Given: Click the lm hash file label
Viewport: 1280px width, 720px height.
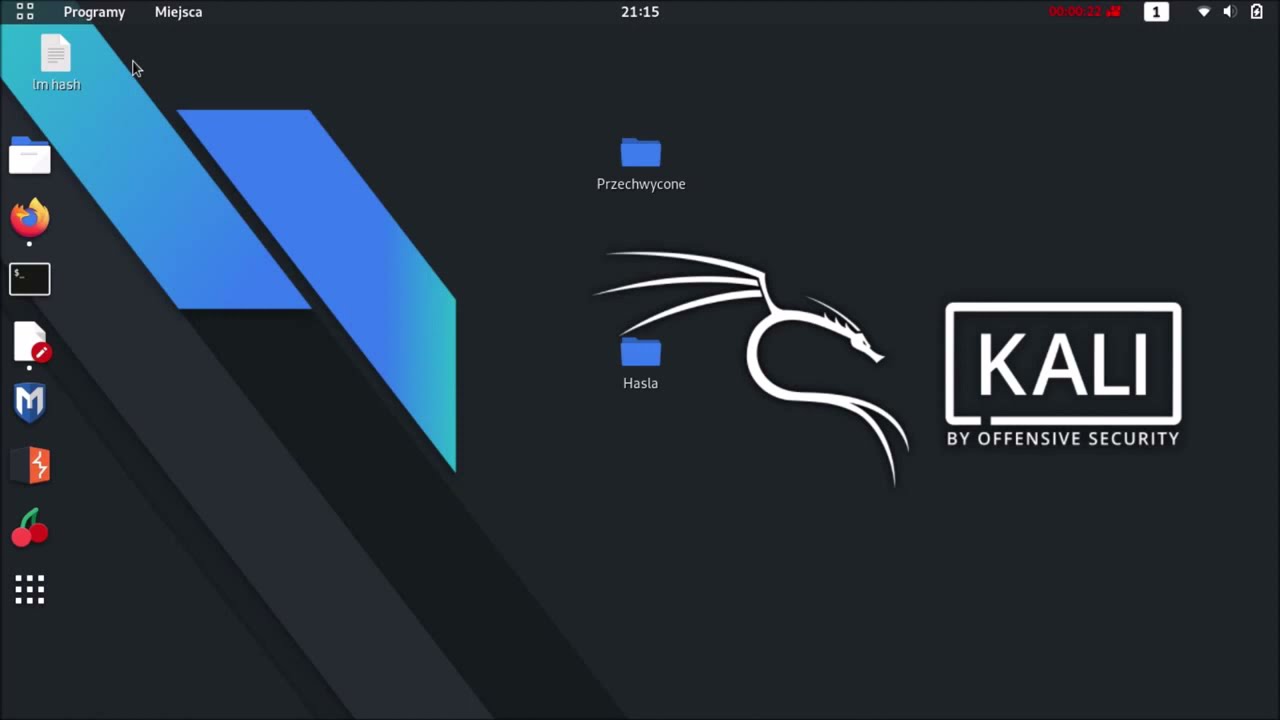Looking at the screenshot, I should tap(56, 85).
